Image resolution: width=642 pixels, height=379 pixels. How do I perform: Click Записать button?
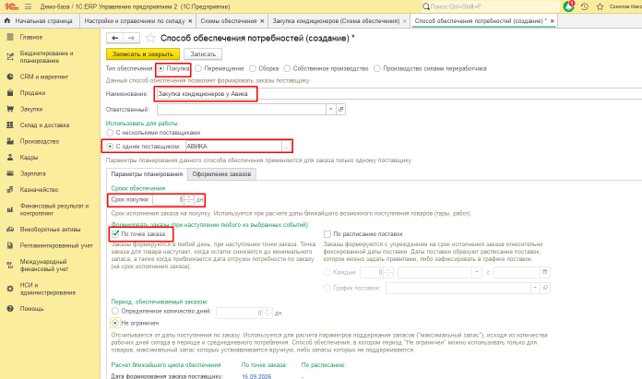point(203,54)
